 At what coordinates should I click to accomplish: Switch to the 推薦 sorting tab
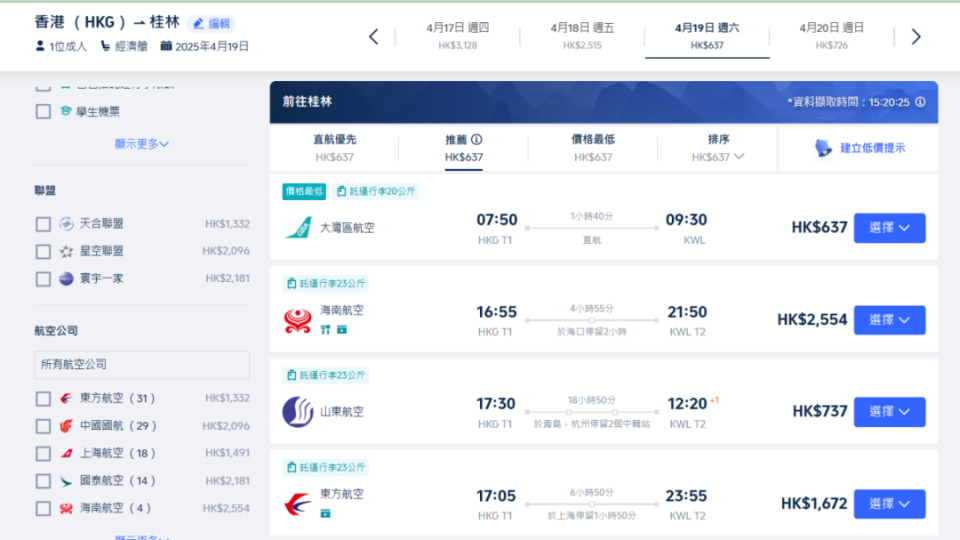click(x=463, y=148)
